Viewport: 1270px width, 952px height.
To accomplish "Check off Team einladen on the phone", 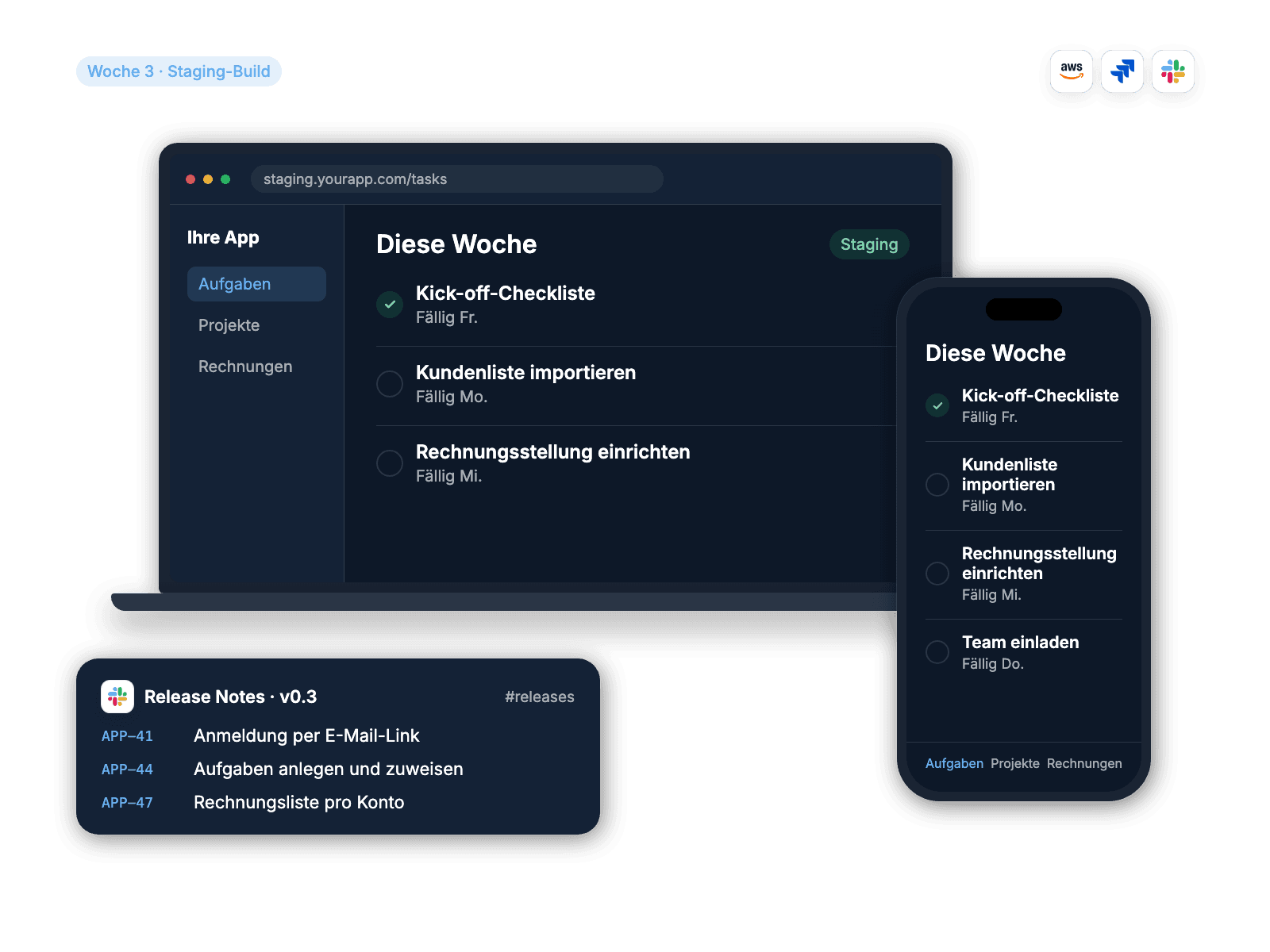I will 937,652.
